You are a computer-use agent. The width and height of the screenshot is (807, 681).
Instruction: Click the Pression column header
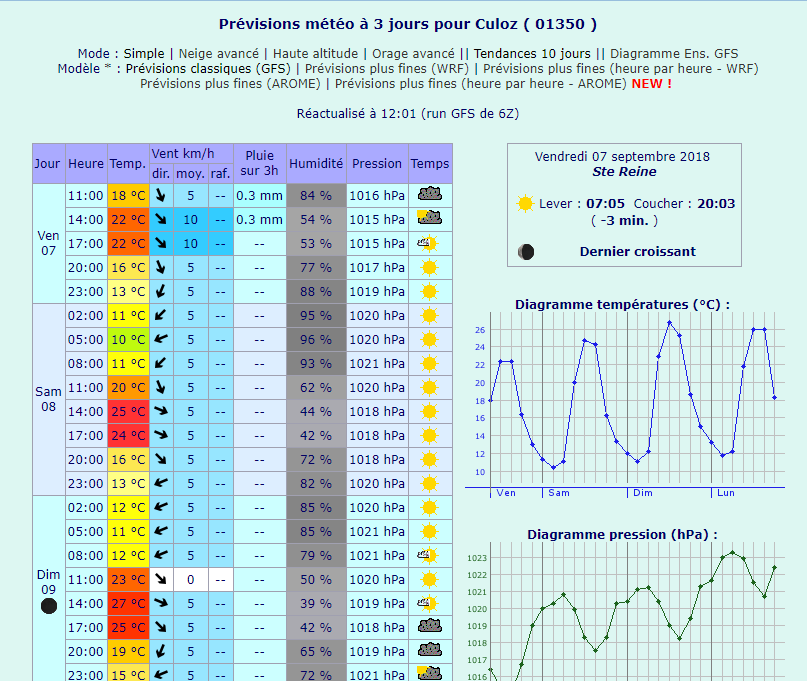[377, 164]
